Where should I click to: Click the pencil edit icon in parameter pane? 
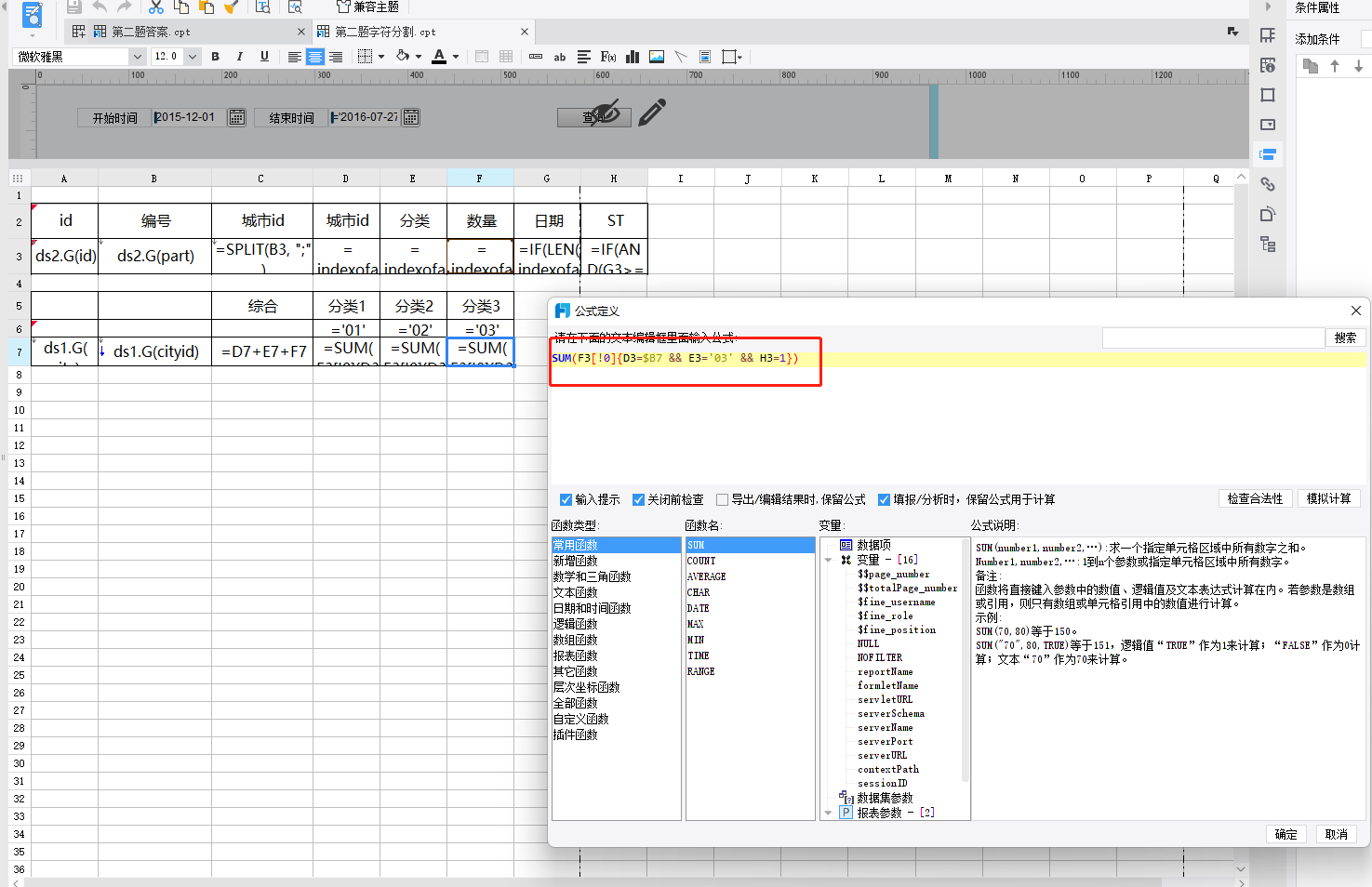tap(652, 113)
